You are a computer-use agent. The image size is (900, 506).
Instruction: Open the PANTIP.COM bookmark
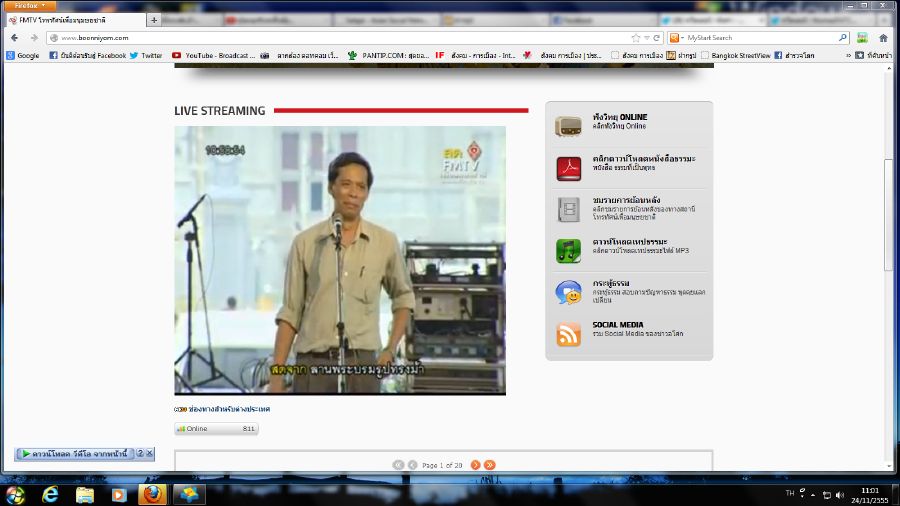[389, 56]
